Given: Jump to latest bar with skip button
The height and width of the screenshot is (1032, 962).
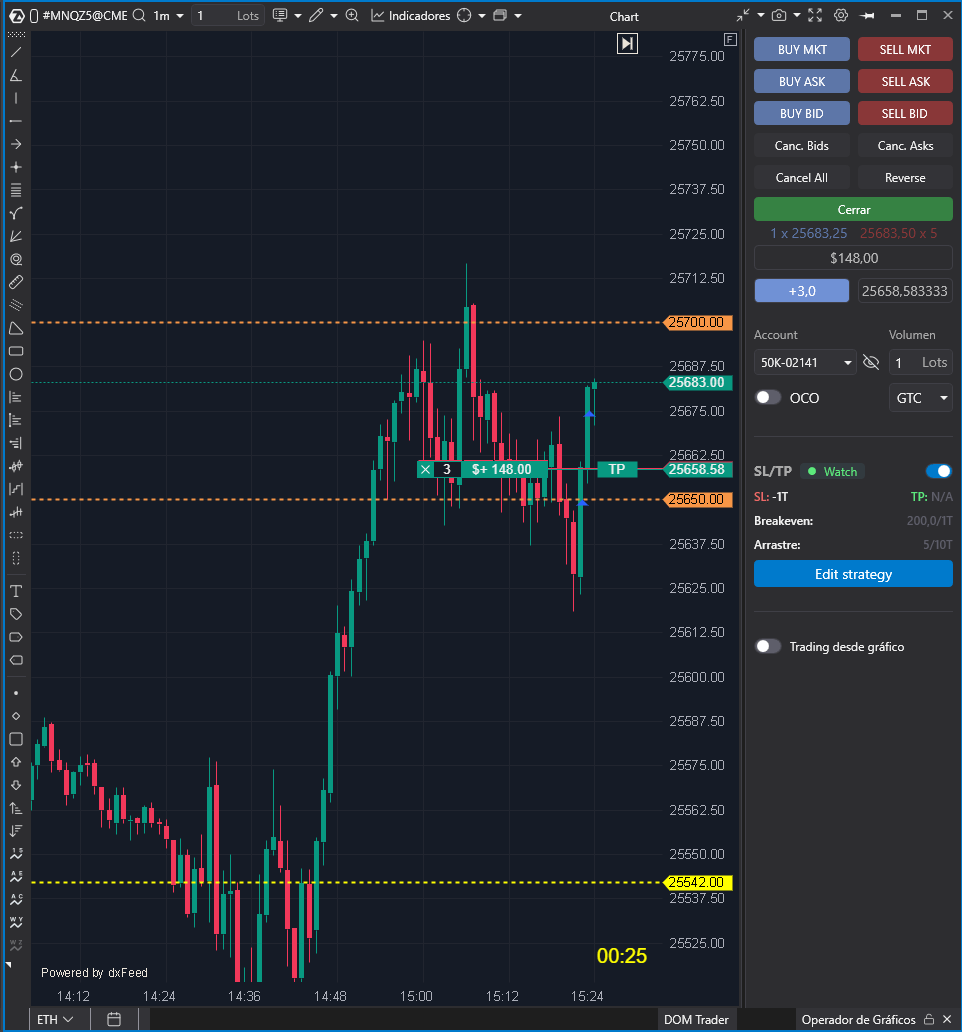Looking at the screenshot, I should 627,43.
